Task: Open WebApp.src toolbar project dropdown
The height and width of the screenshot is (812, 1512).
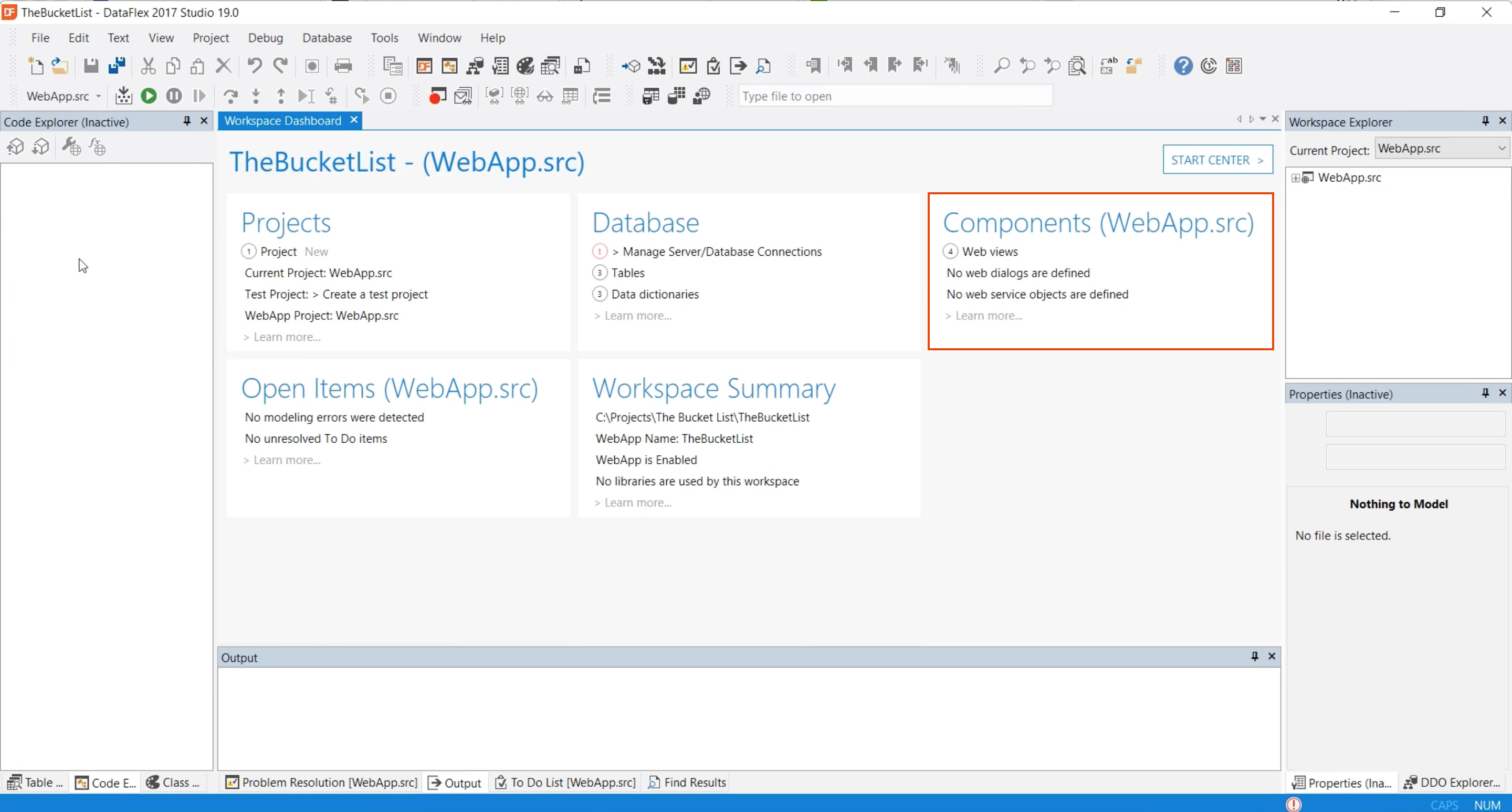Action: tap(99, 96)
